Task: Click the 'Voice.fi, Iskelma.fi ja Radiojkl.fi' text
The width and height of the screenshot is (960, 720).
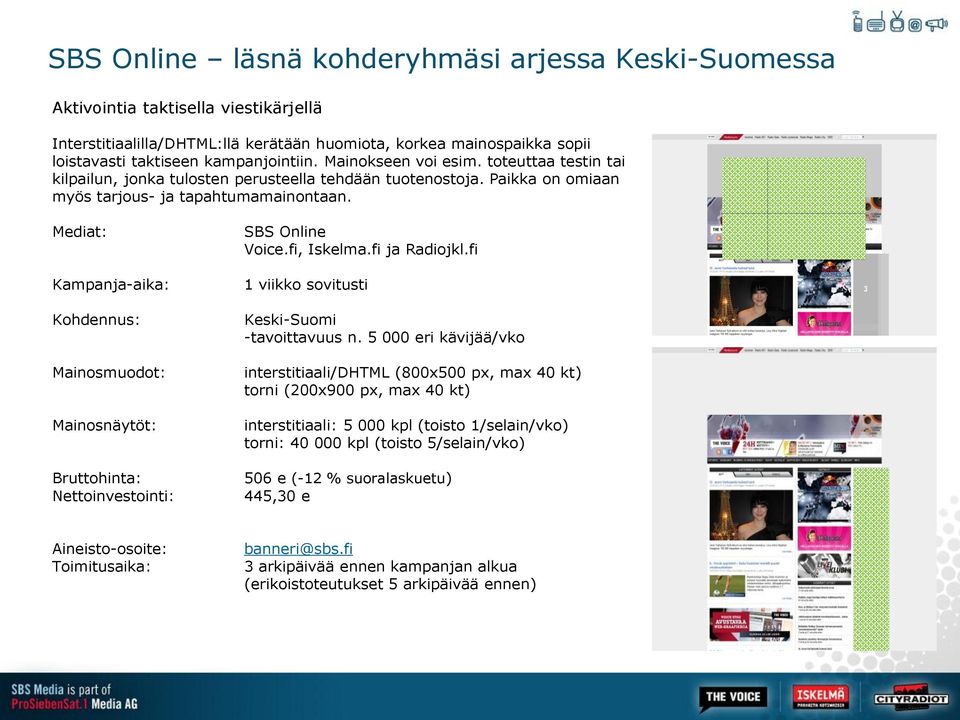Action: point(361,250)
